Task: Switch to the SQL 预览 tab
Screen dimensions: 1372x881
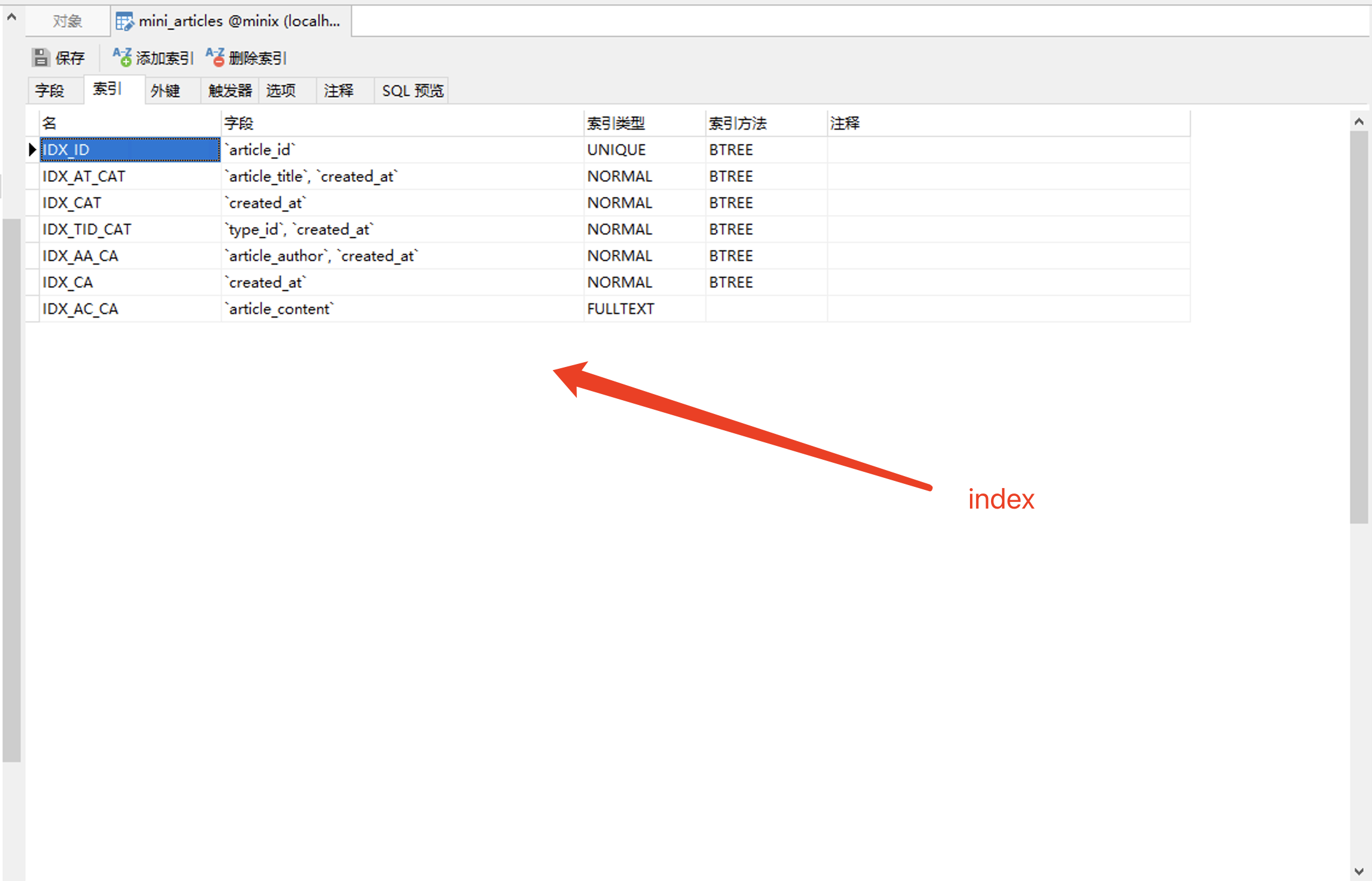Action: click(x=412, y=91)
